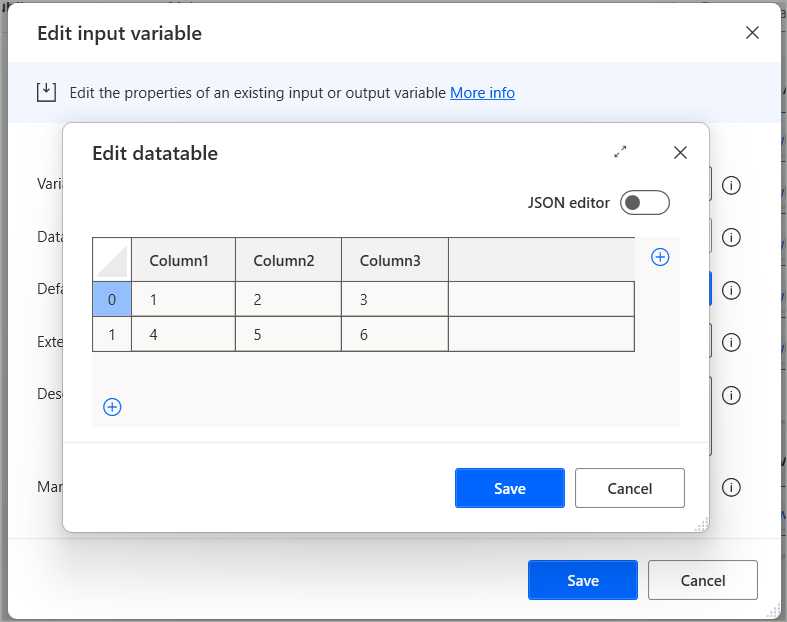
Task: Save the datatable changes
Action: coord(509,488)
